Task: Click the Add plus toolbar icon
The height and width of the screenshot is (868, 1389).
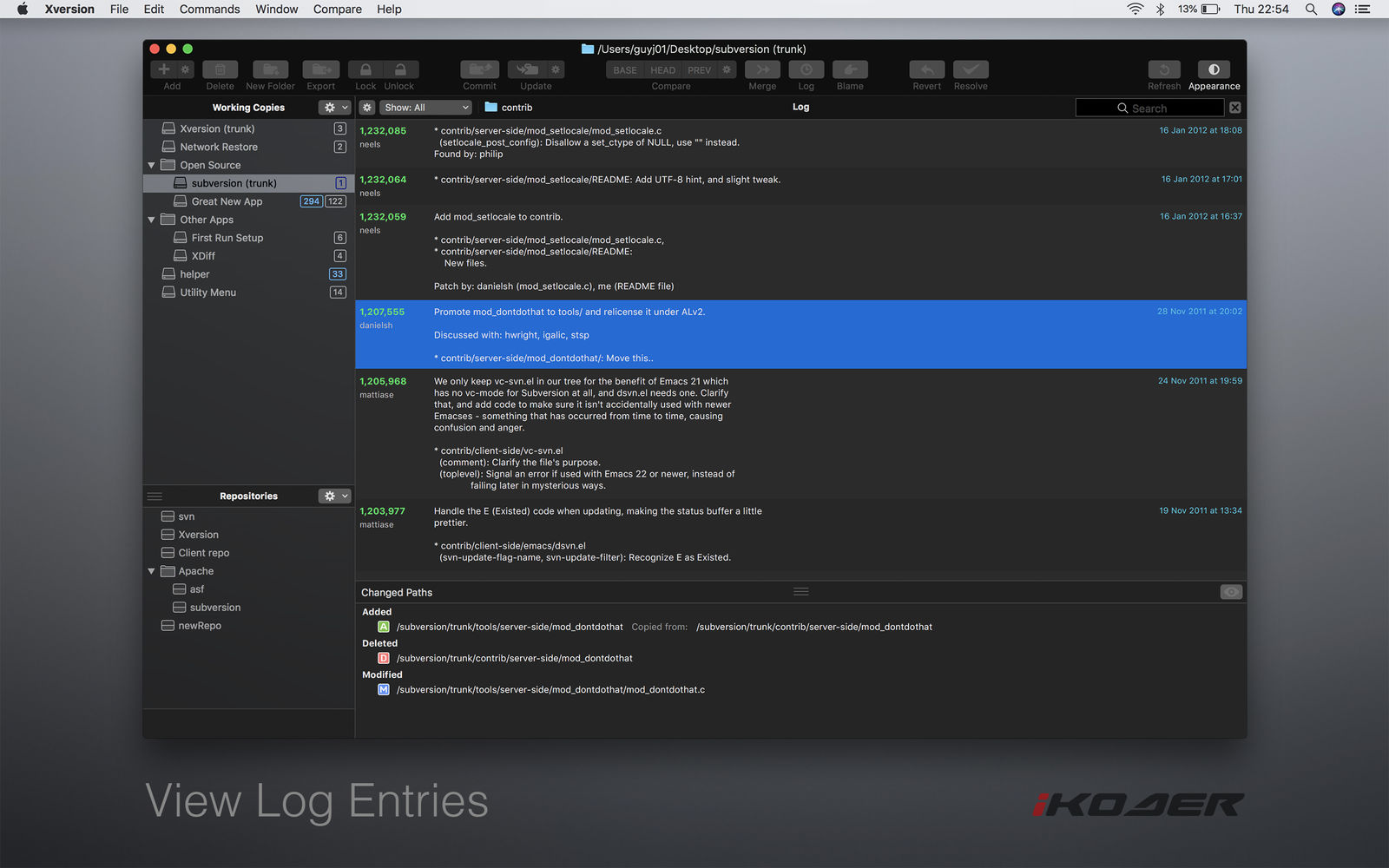Action: (x=164, y=69)
